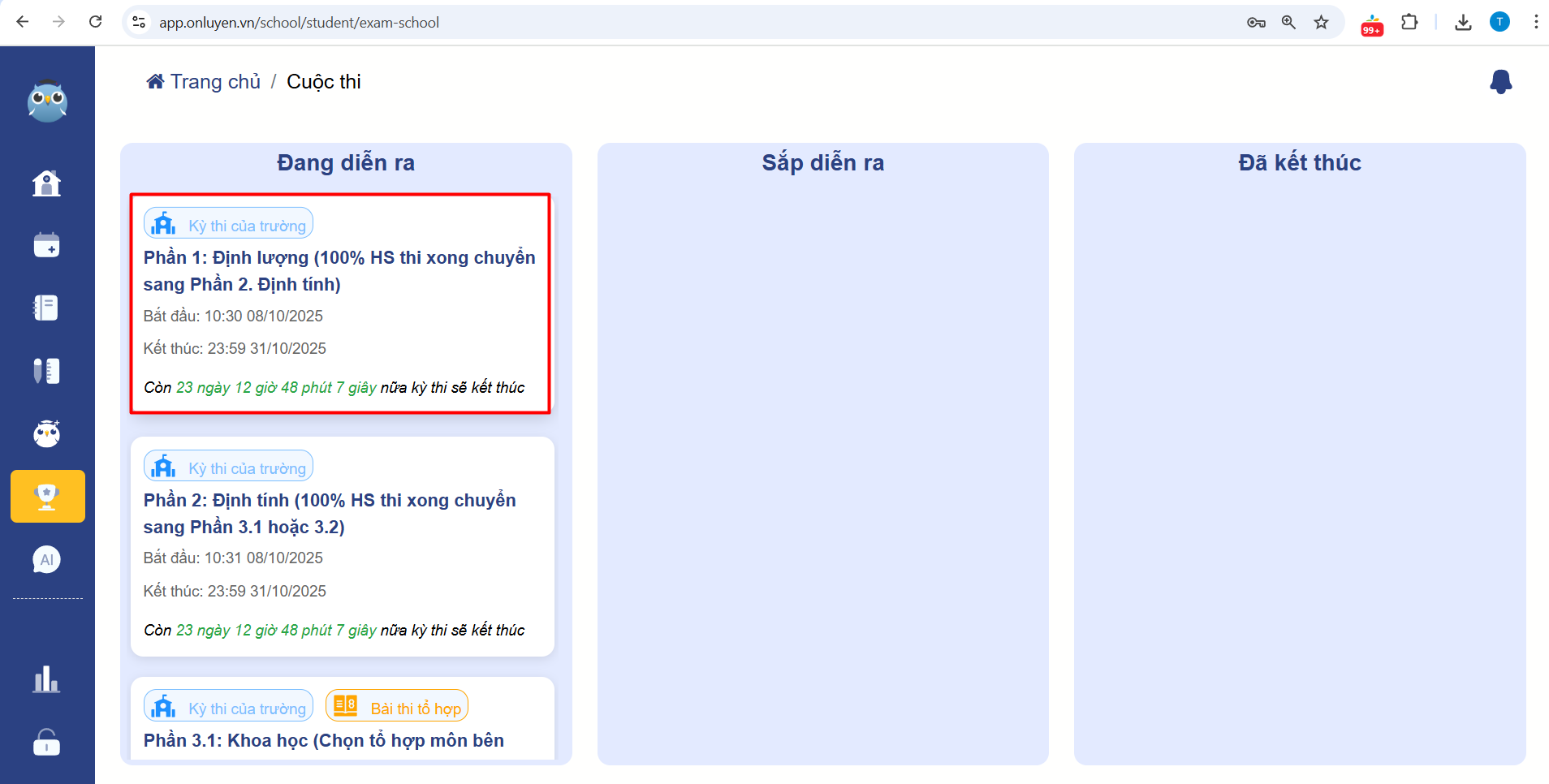Viewport: 1549px width, 784px height.
Task: Go to Trang chủ breadcrumb link
Action: coord(204,82)
